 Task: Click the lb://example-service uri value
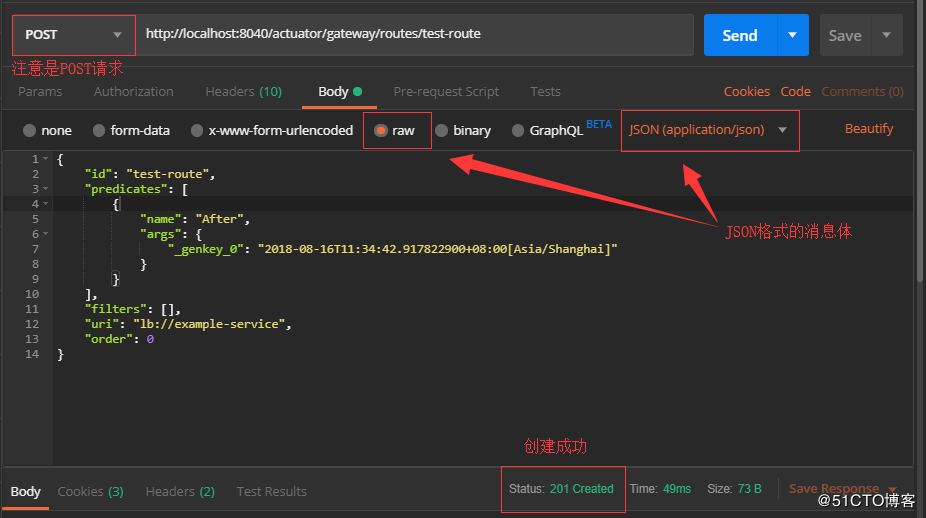209,324
